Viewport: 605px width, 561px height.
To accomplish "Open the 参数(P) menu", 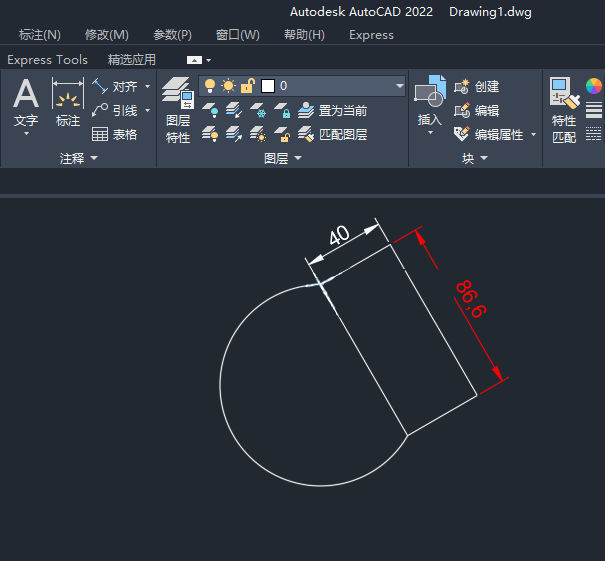I will (172, 35).
